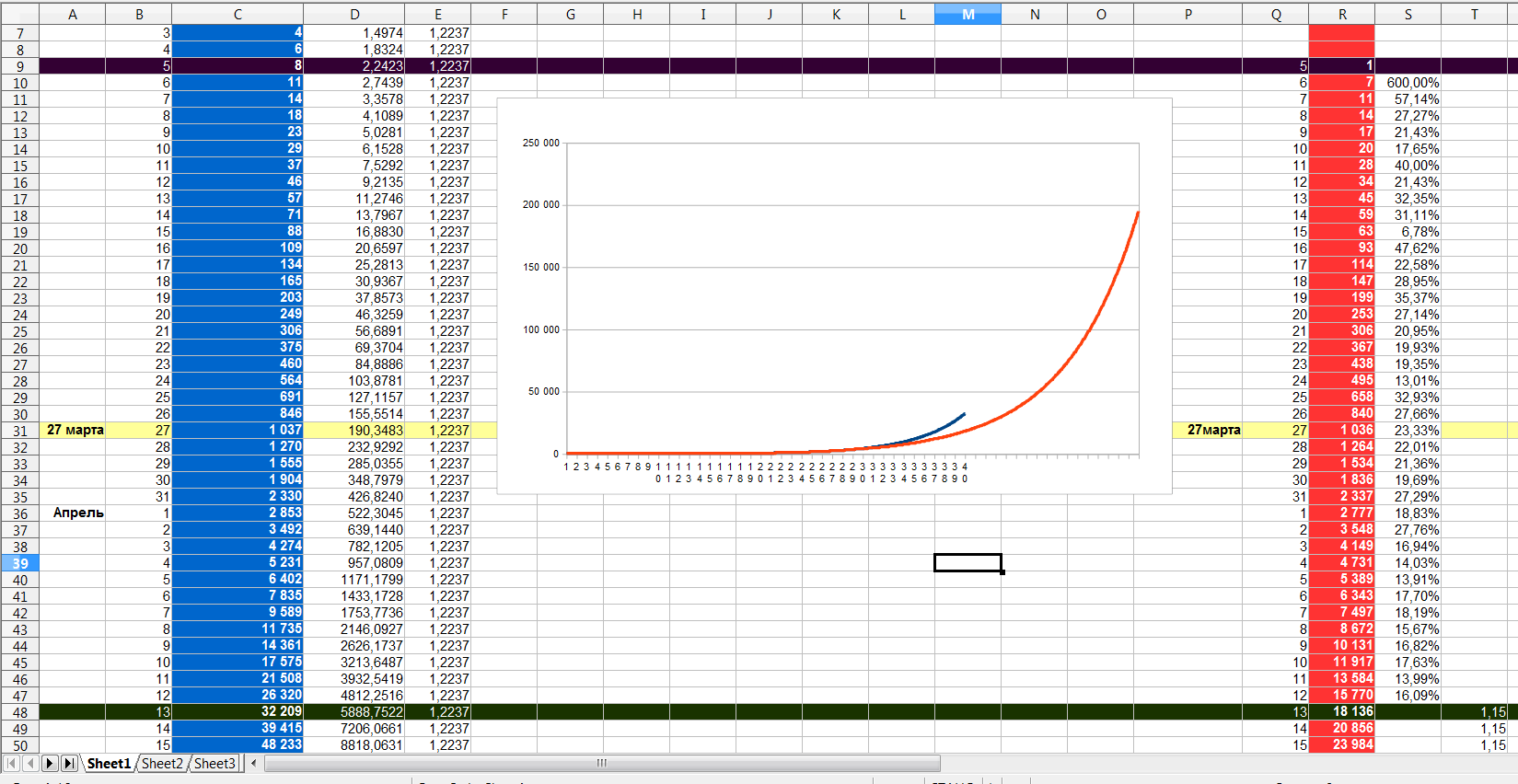Select cell with 600,00% percentage
This screenshot has width=1518, height=784.
[1408, 82]
